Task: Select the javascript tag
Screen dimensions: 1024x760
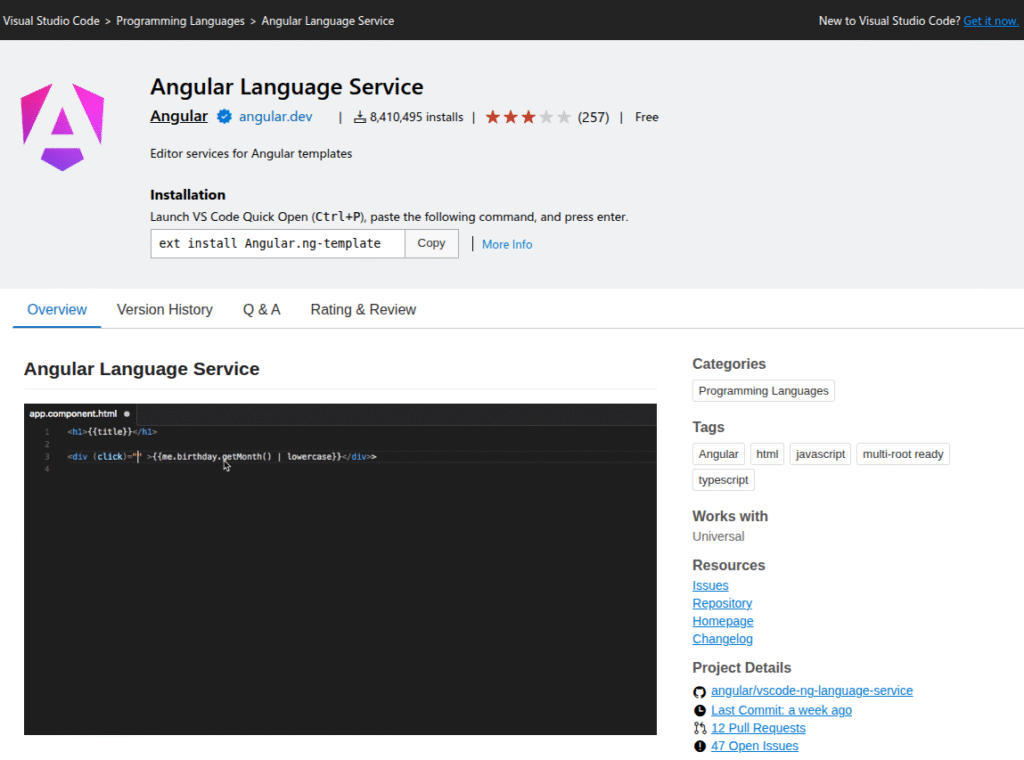Action: point(820,454)
